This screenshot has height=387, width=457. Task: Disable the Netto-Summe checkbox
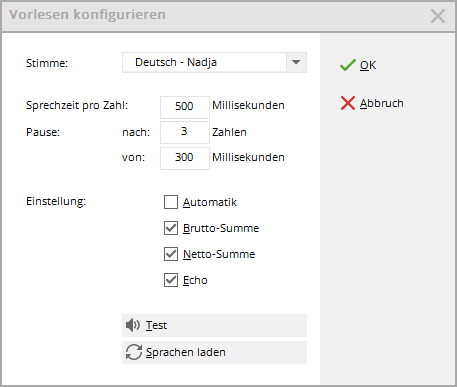pos(171,254)
